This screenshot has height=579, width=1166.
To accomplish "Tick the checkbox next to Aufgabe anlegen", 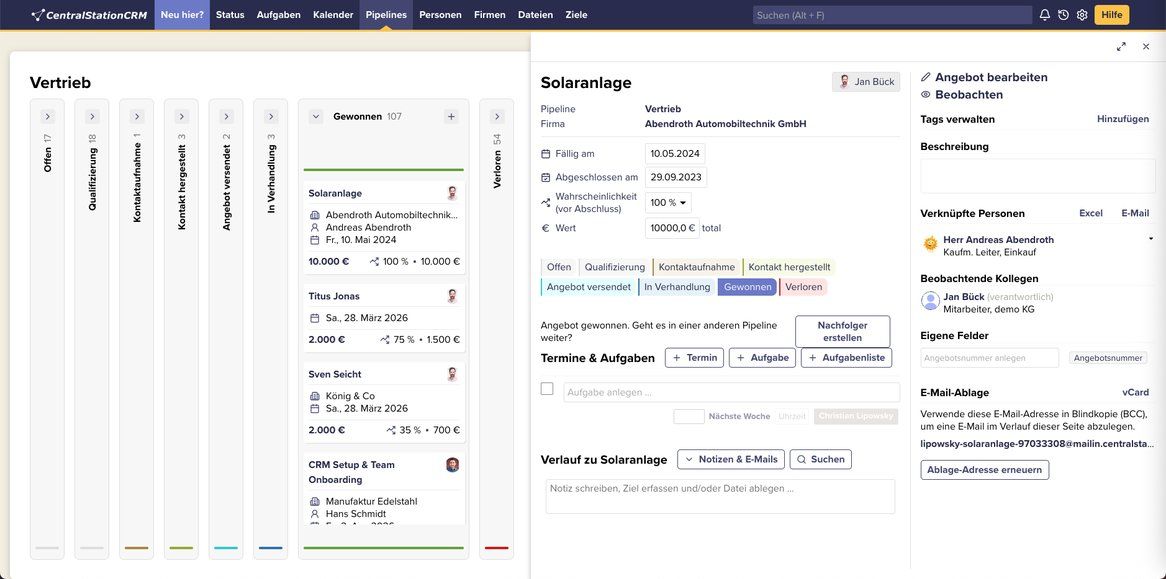I will pos(547,389).
